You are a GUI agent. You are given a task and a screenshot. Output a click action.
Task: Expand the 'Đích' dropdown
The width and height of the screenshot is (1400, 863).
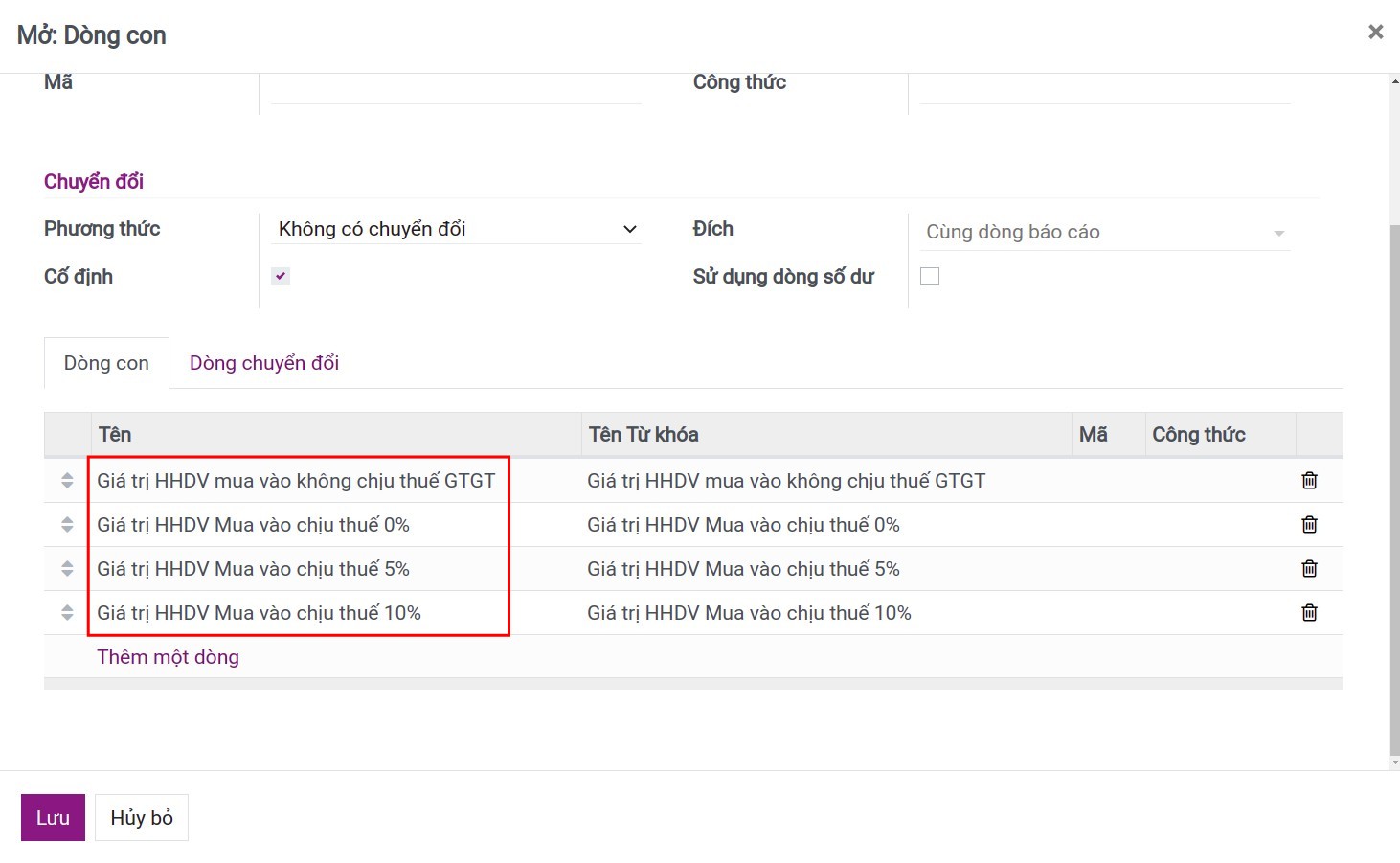point(1104,233)
